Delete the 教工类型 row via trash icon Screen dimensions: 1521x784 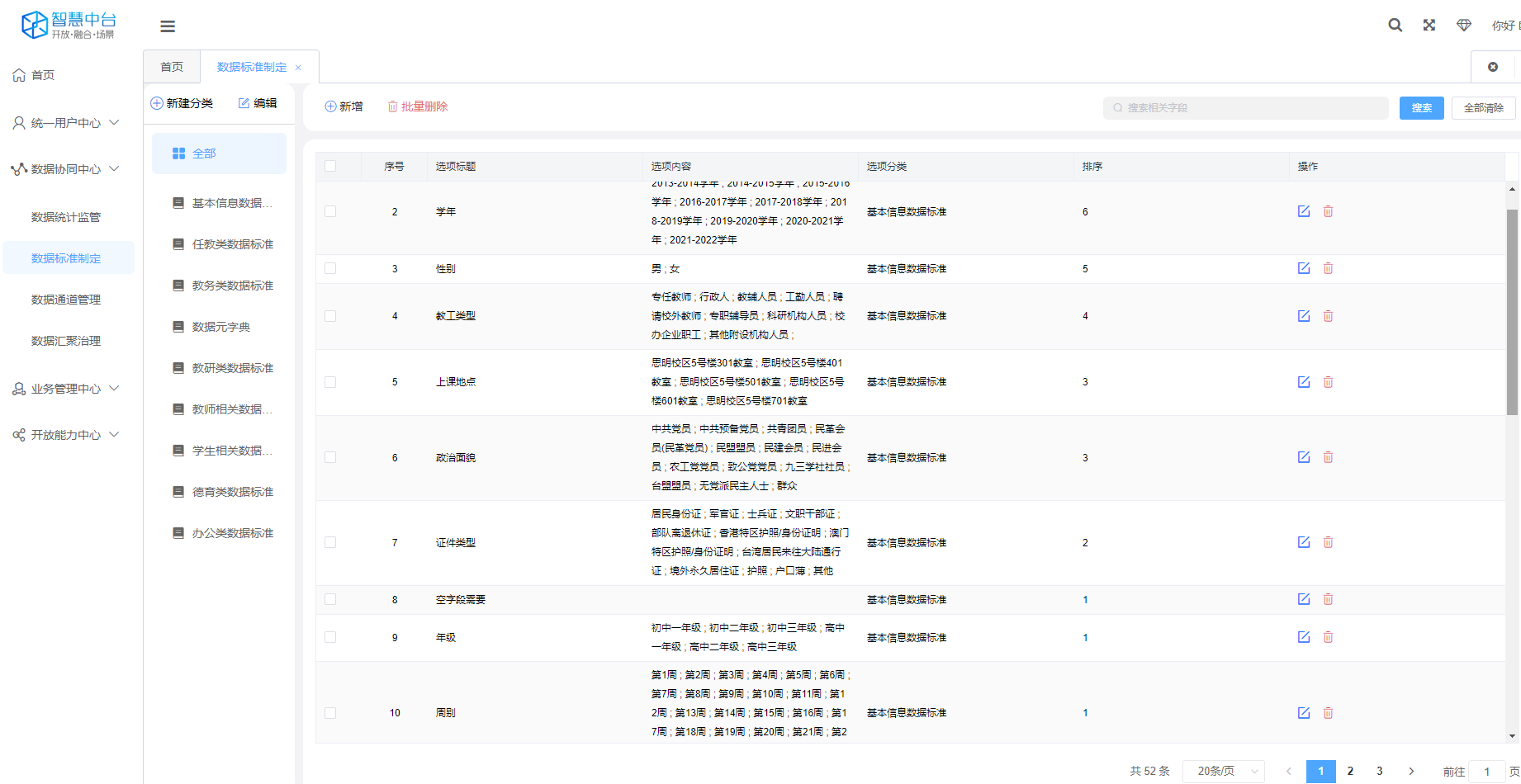(x=1328, y=316)
